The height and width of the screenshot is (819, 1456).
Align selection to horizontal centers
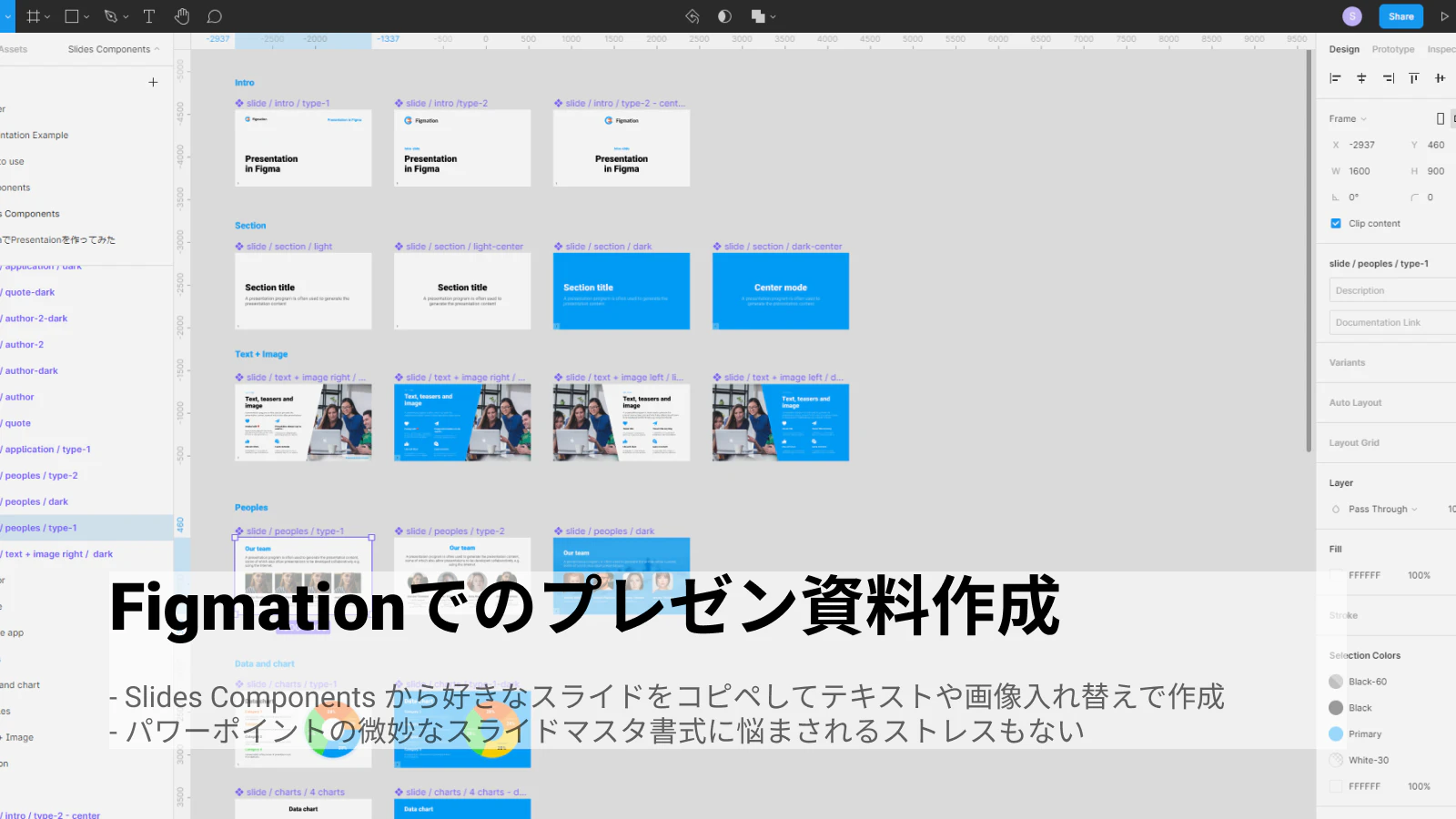click(1361, 78)
